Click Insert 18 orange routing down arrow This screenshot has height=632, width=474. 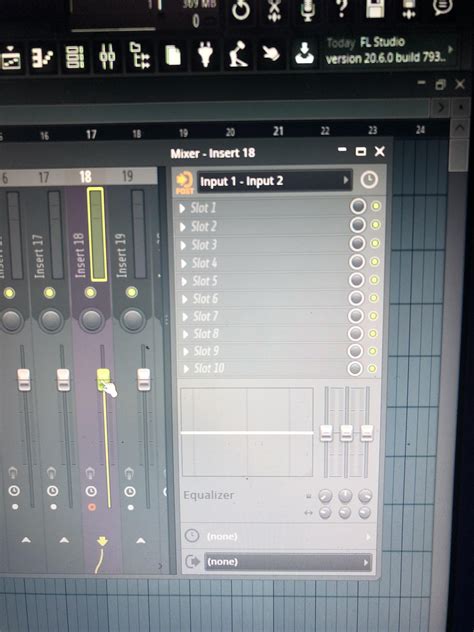pos(102,541)
